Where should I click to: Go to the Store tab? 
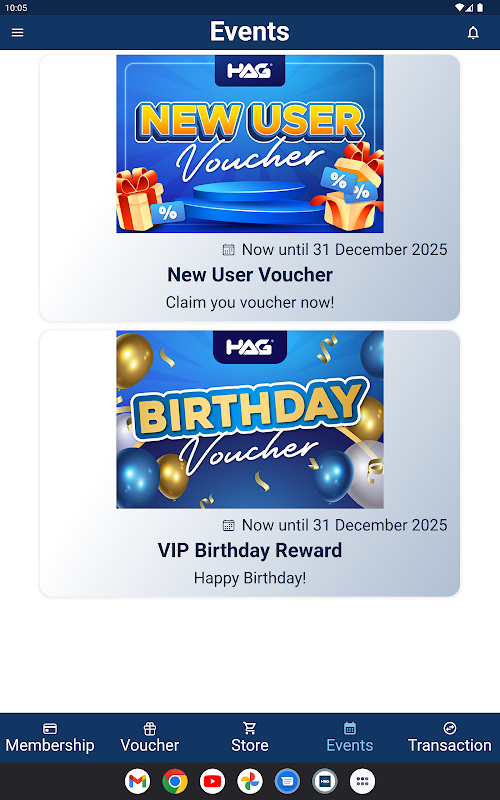tap(249, 738)
